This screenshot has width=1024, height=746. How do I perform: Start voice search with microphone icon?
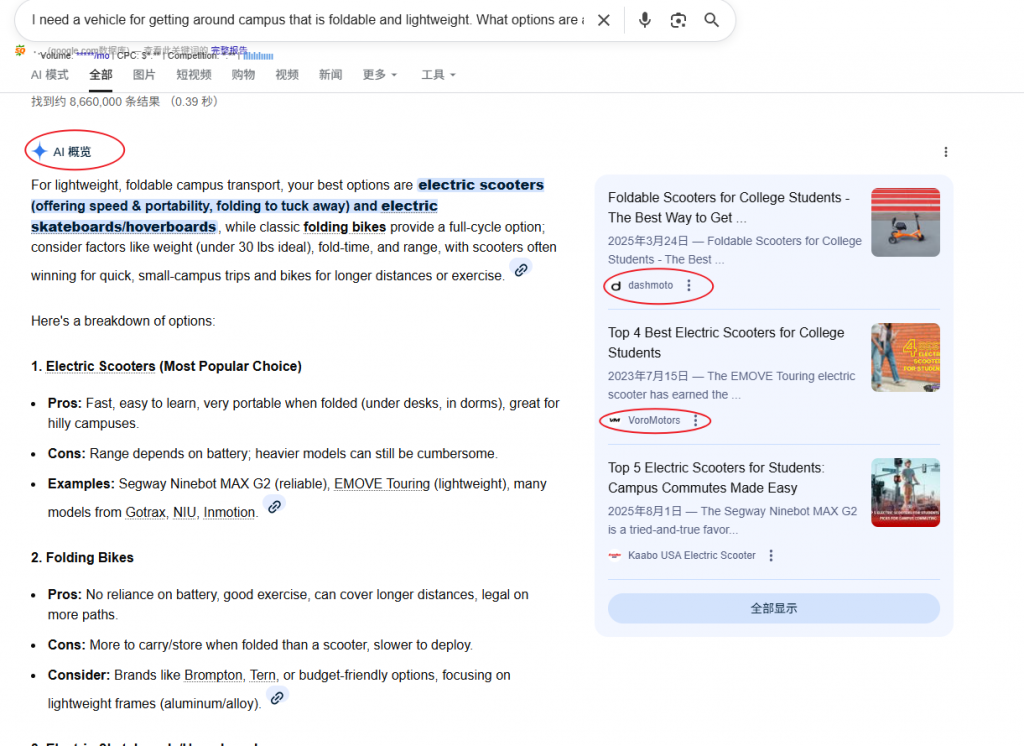click(645, 20)
